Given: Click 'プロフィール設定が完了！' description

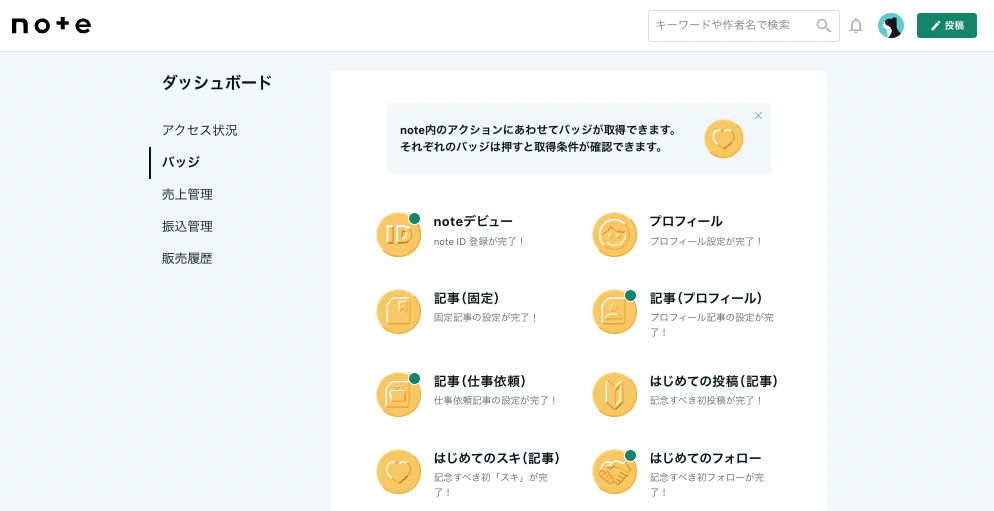Looking at the screenshot, I should [x=706, y=242].
